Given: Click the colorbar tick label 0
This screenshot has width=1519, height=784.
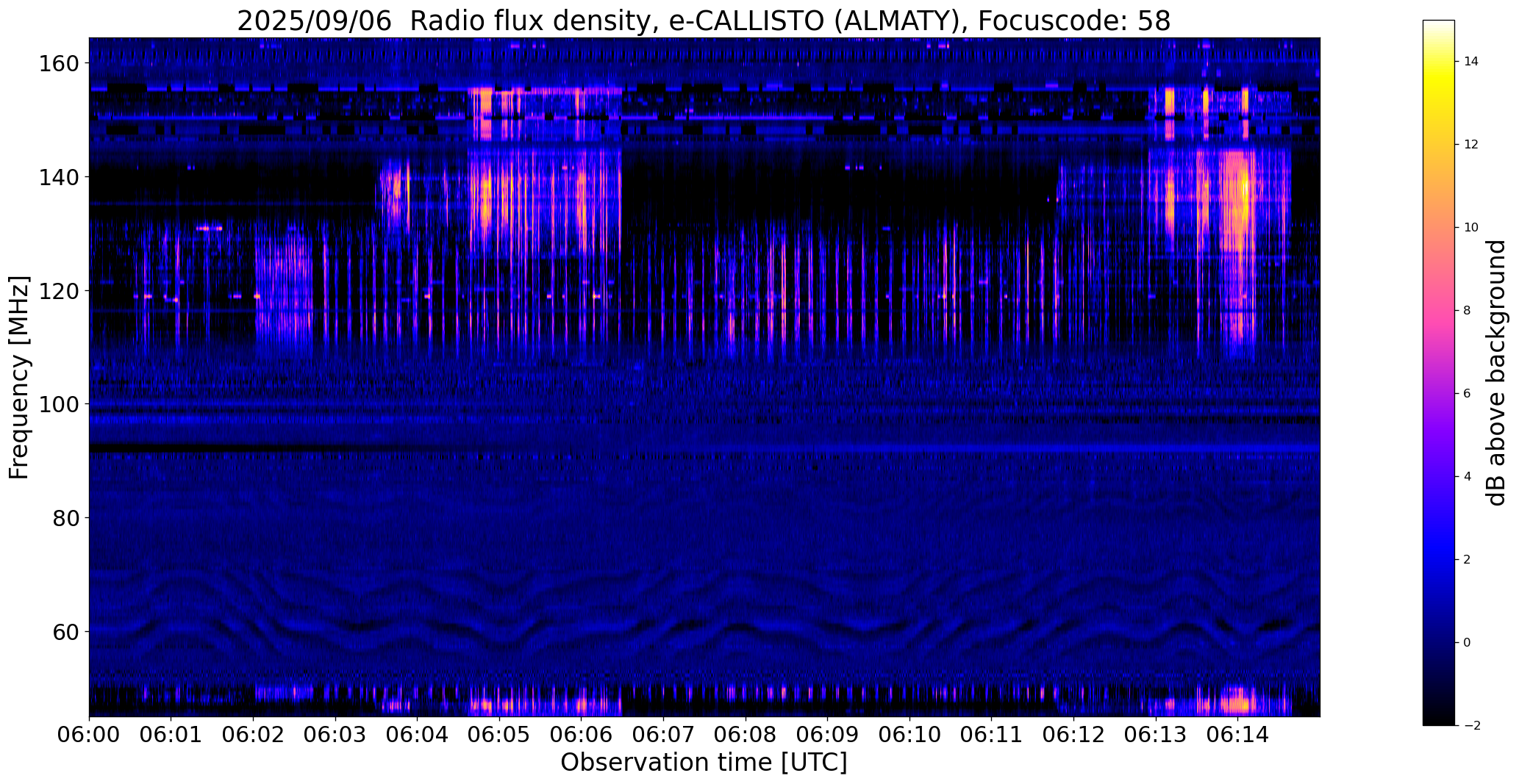Looking at the screenshot, I should click(x=1468, y=643).
